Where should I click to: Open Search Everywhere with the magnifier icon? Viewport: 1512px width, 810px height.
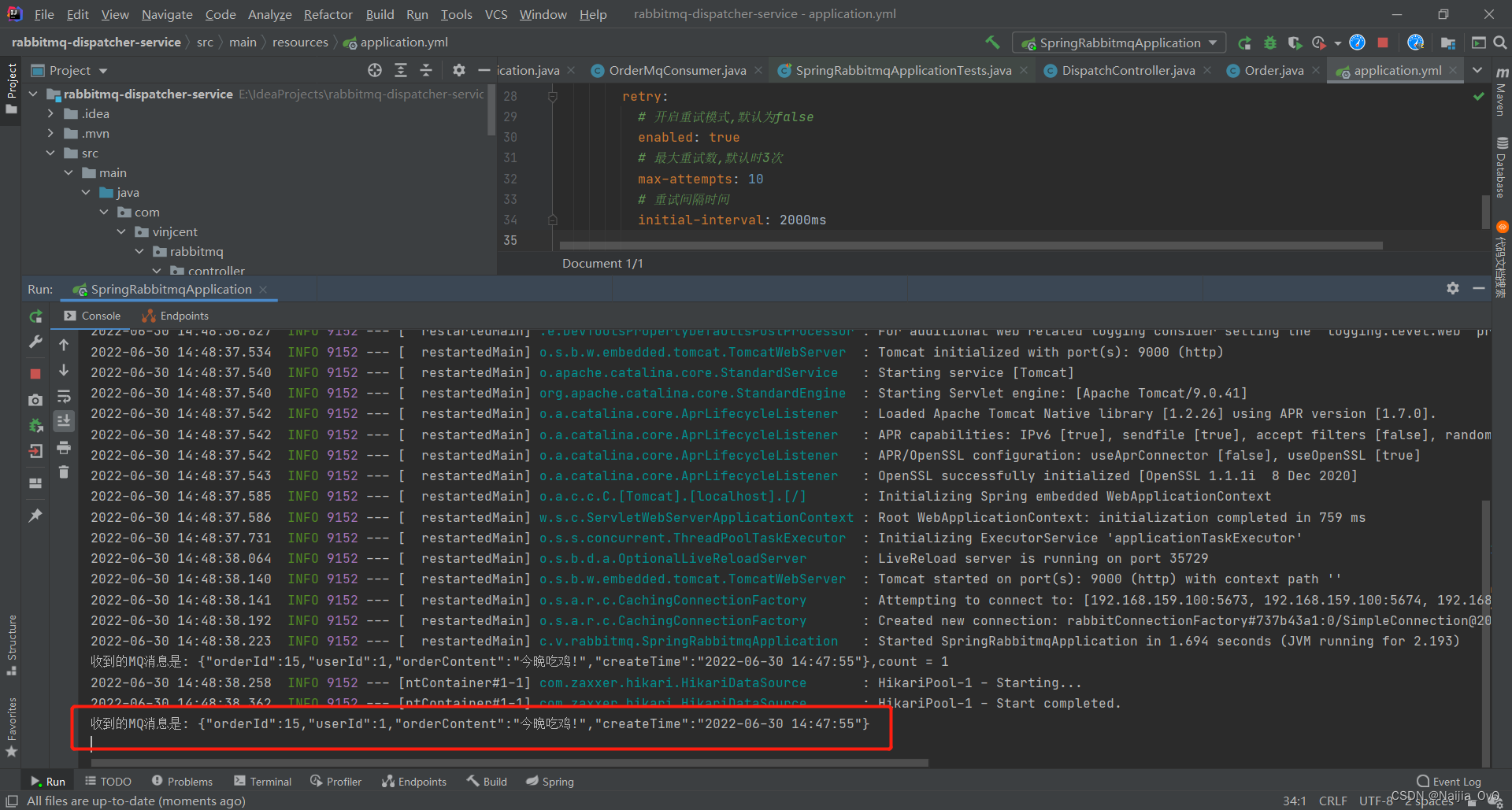pyautogui.click(x=1500, y=43)
